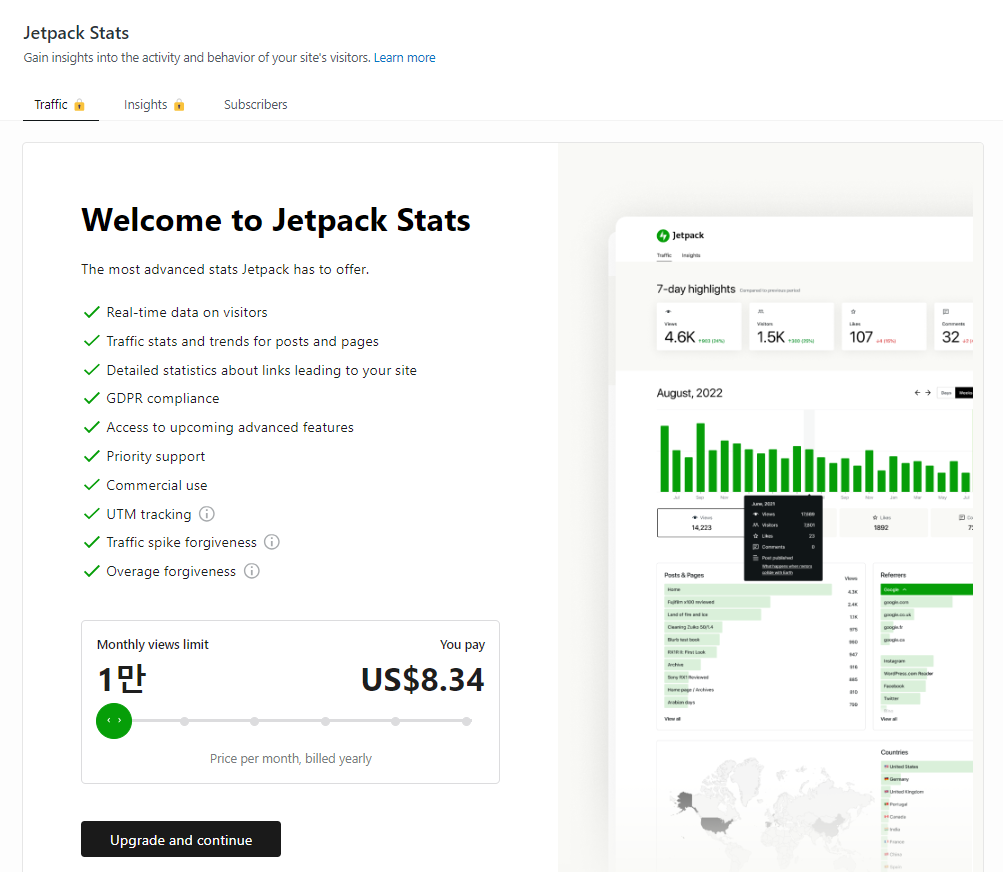Click the 'Welcome to Jetpack Stats' heading
1003x872 pixels.
(x=276, y=220)
